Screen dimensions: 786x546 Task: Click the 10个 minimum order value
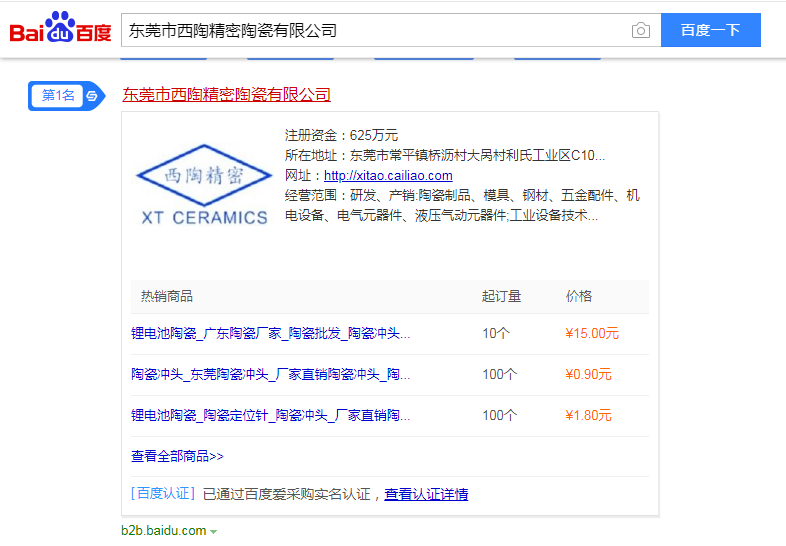[496, 333]
